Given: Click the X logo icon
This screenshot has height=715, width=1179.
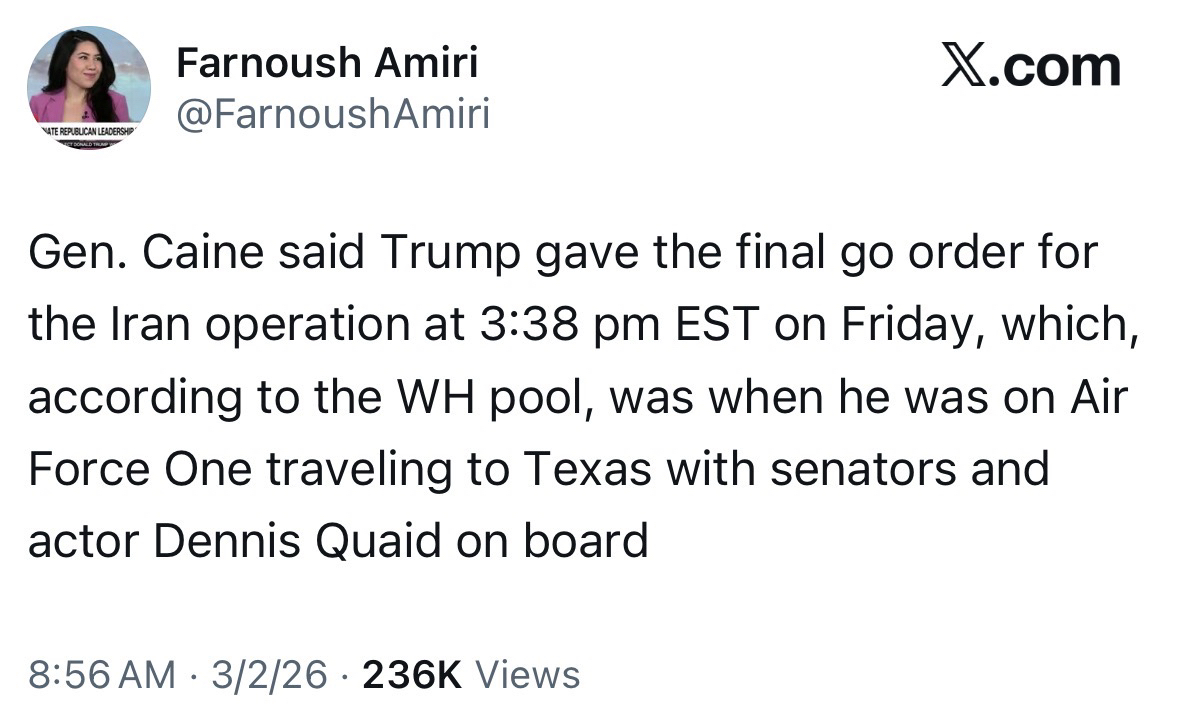Looking at the screenshot, I should (x=966, y=67).
